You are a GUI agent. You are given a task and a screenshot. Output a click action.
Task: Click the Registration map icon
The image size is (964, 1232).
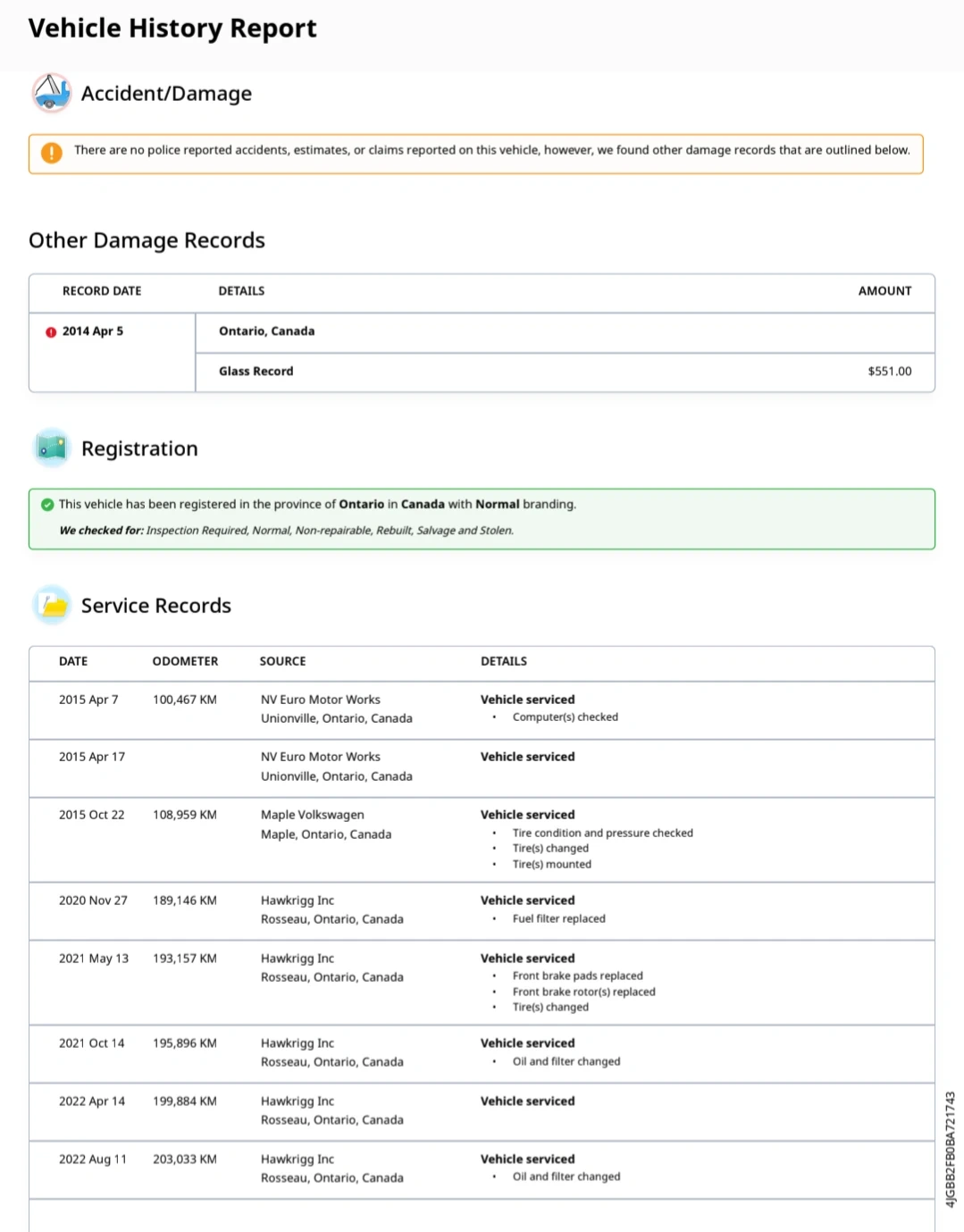point(52,448)
